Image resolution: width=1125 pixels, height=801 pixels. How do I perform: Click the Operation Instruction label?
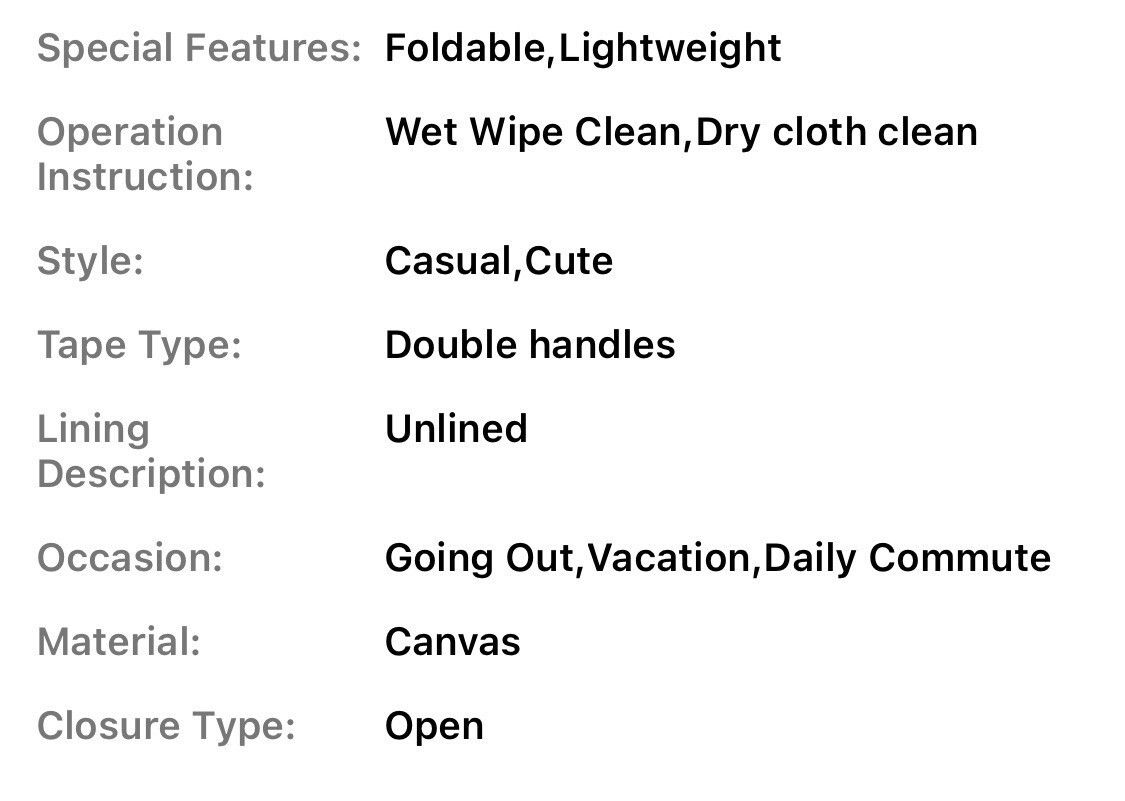(144, 154)
